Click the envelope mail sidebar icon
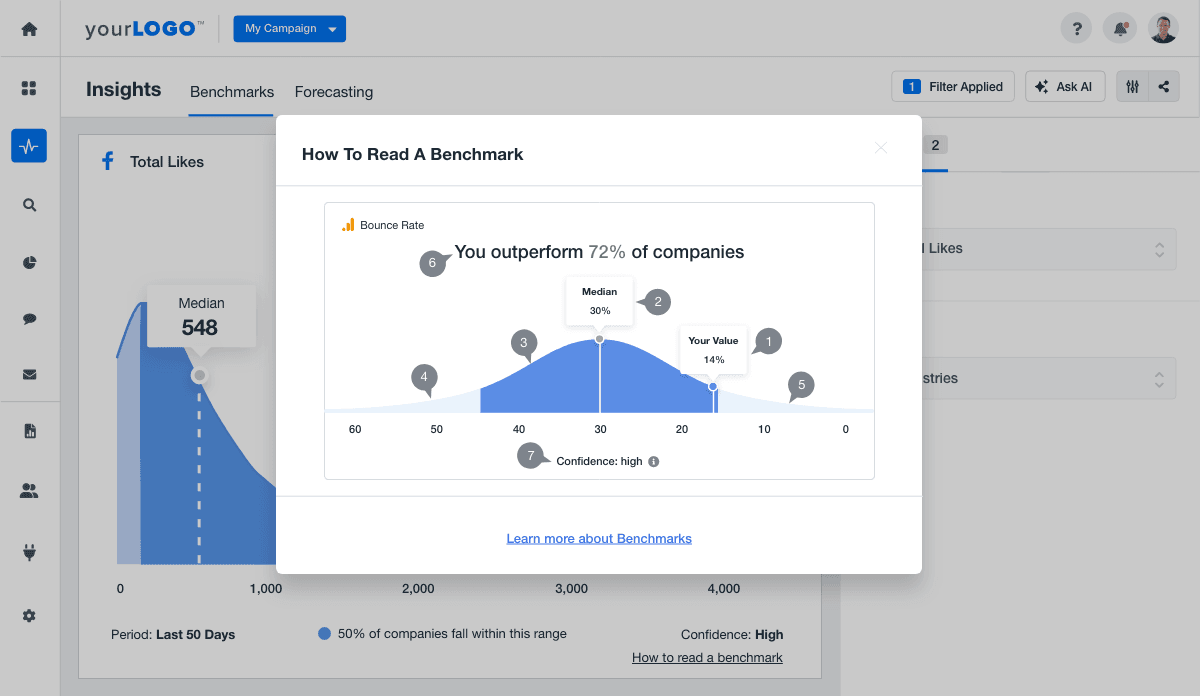Viewport: 1200px width, 696px height. (29, 375)
